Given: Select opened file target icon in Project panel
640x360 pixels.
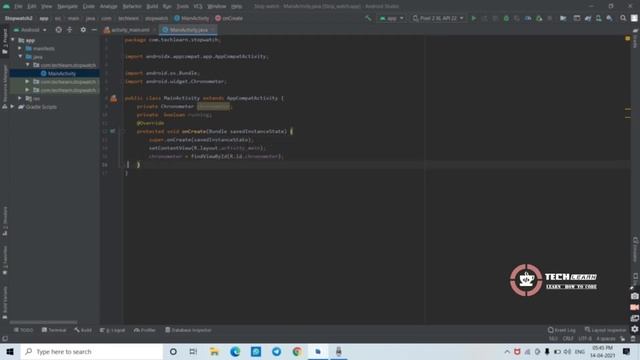Looking at the screenshot, I should 58,30.
